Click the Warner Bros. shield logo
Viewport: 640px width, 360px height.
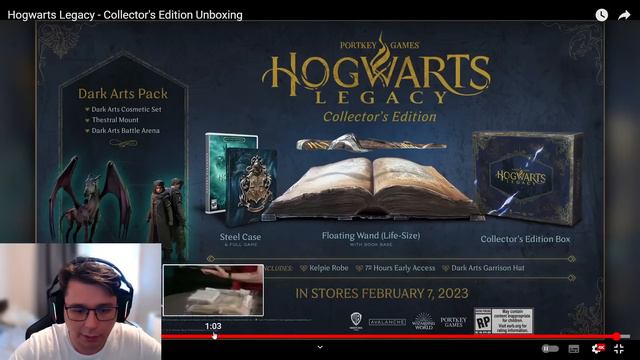click(356, 321)
